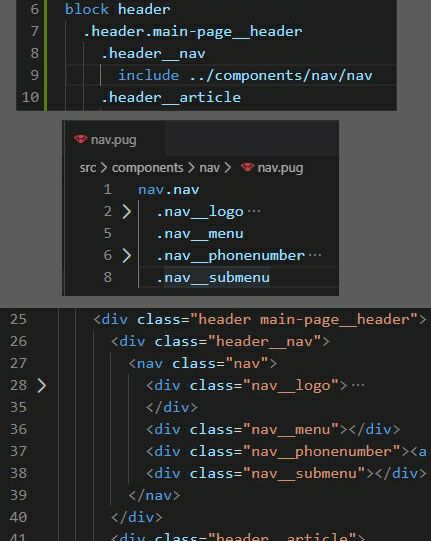
Task: Click the '.nav__submenu' code line
Action: [x=213, y=278]
